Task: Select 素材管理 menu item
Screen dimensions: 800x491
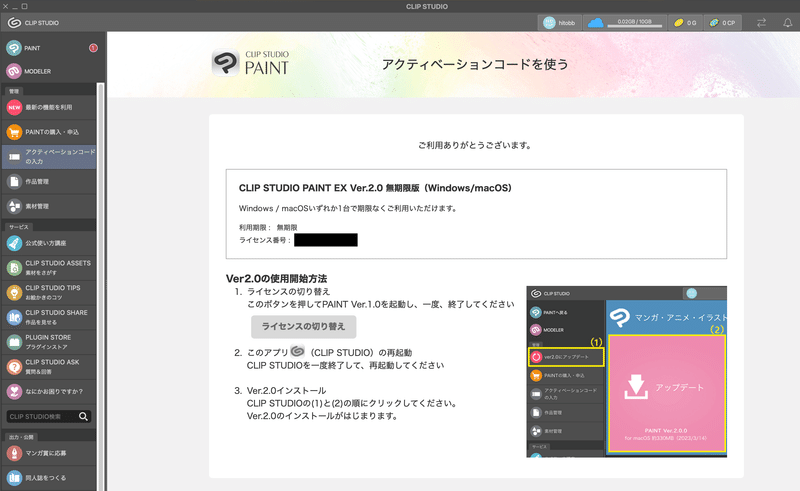Action: pos(49,206)
